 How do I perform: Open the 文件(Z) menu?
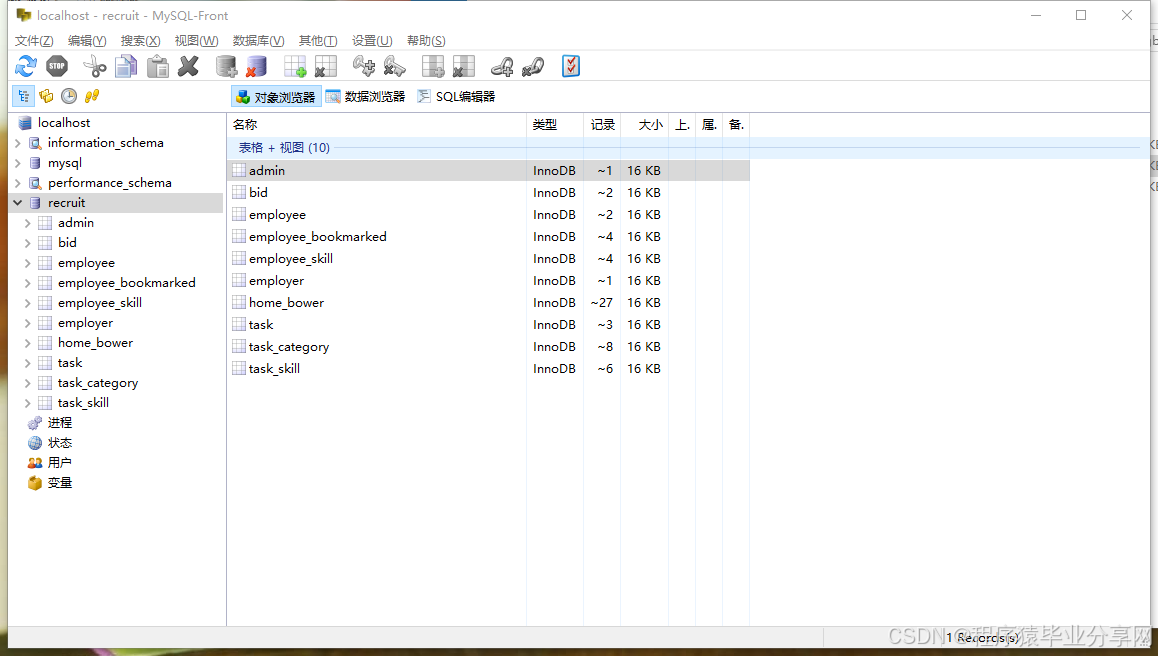pyautogui.click(x=34, y=41)
